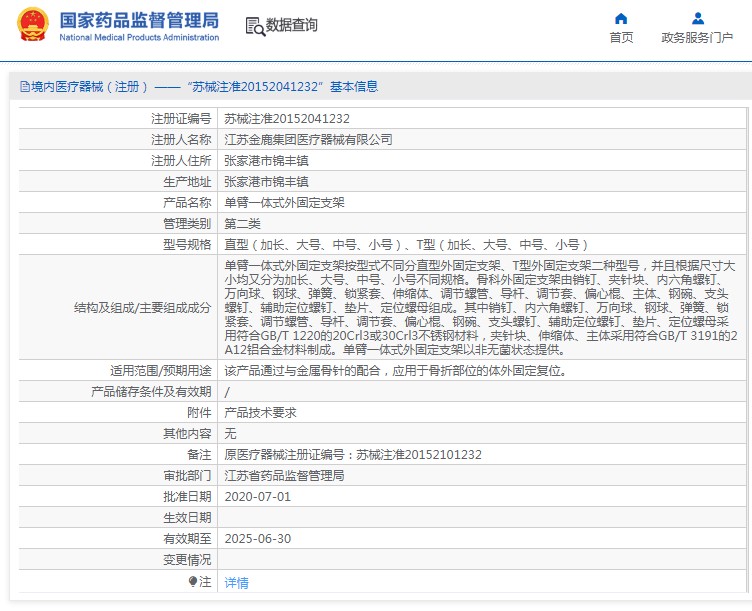Open the 详情 link
Viewport: 752px width, 611px height.
[x=236, y=582]
